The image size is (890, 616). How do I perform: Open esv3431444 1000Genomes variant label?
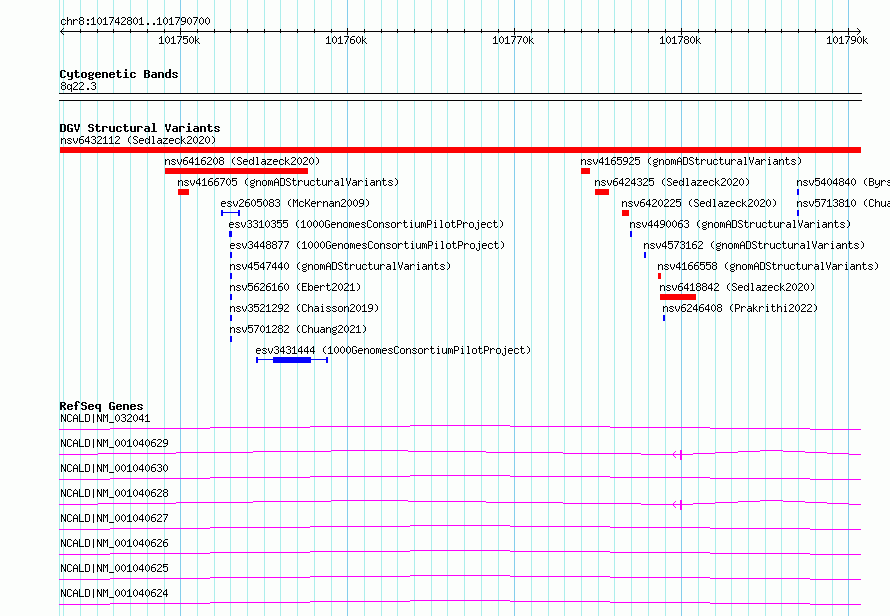(393, 350)
